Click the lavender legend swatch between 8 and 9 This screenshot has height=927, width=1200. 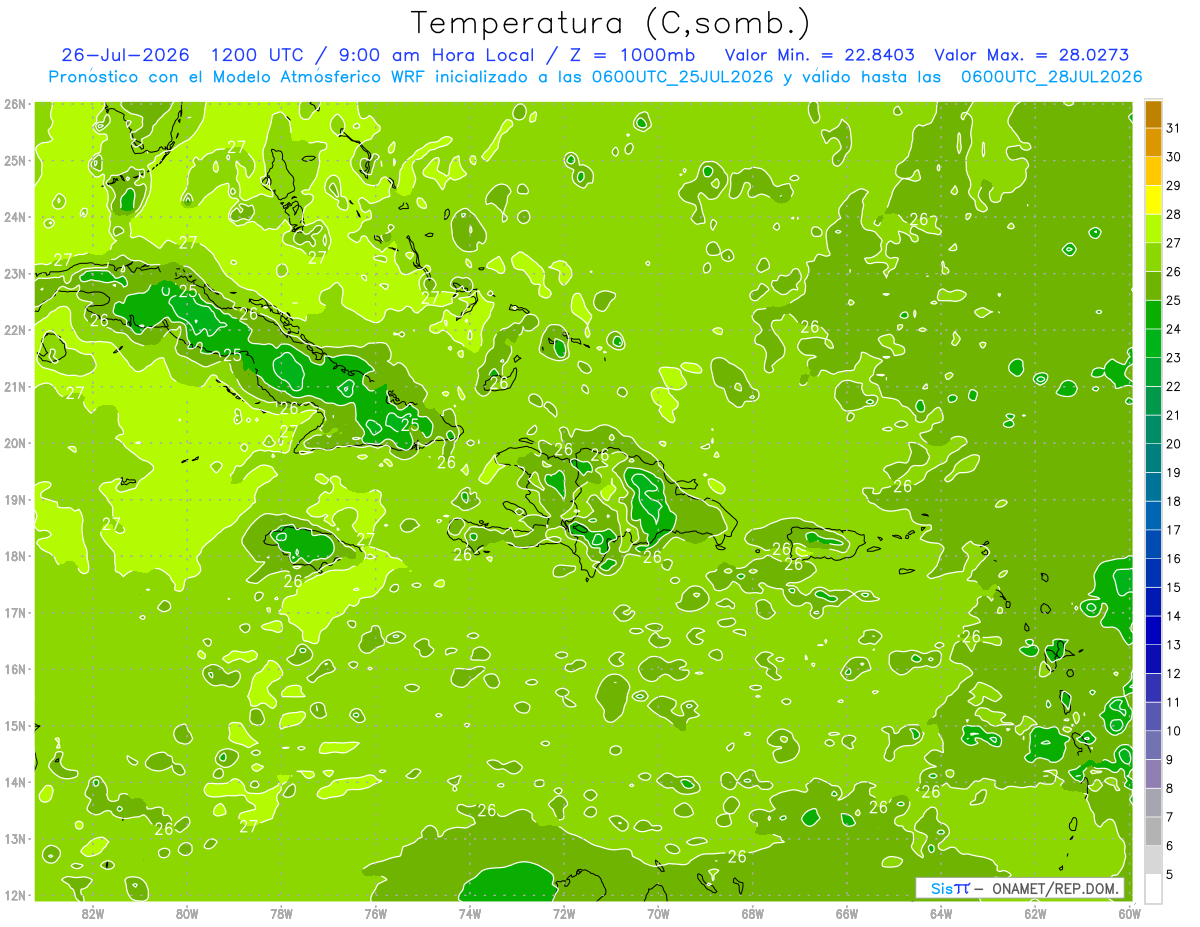click(1153, 773)
